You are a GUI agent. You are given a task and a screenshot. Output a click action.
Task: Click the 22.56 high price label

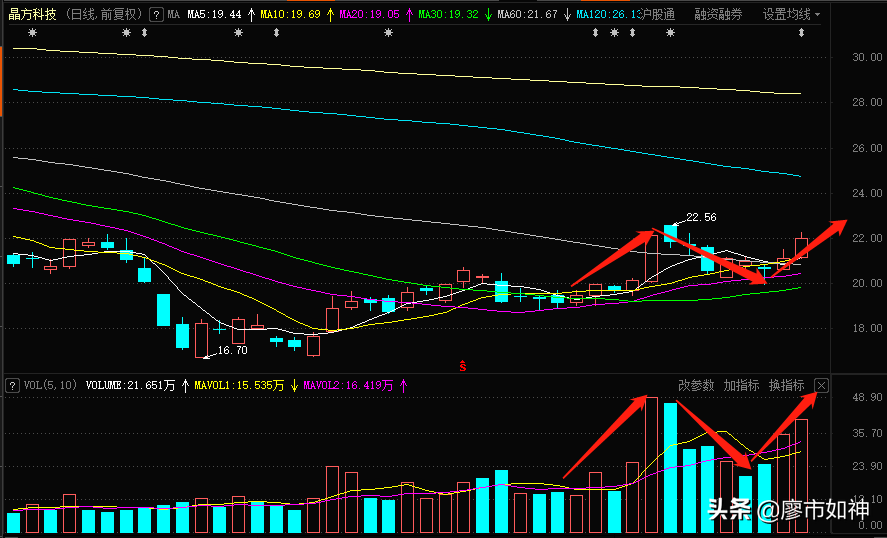coord(701,217)
